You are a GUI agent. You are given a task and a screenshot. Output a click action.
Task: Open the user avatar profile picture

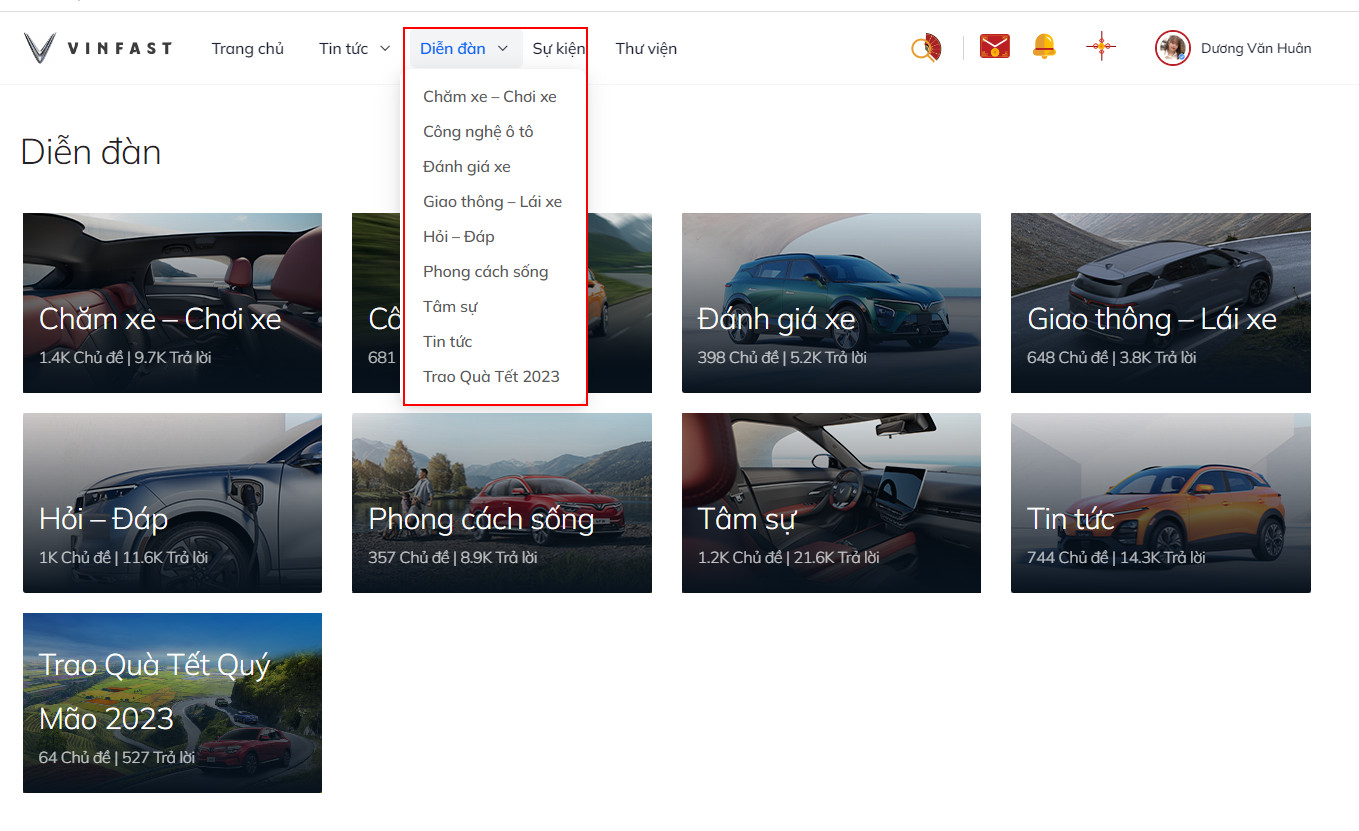click(x=1172, y=48)
